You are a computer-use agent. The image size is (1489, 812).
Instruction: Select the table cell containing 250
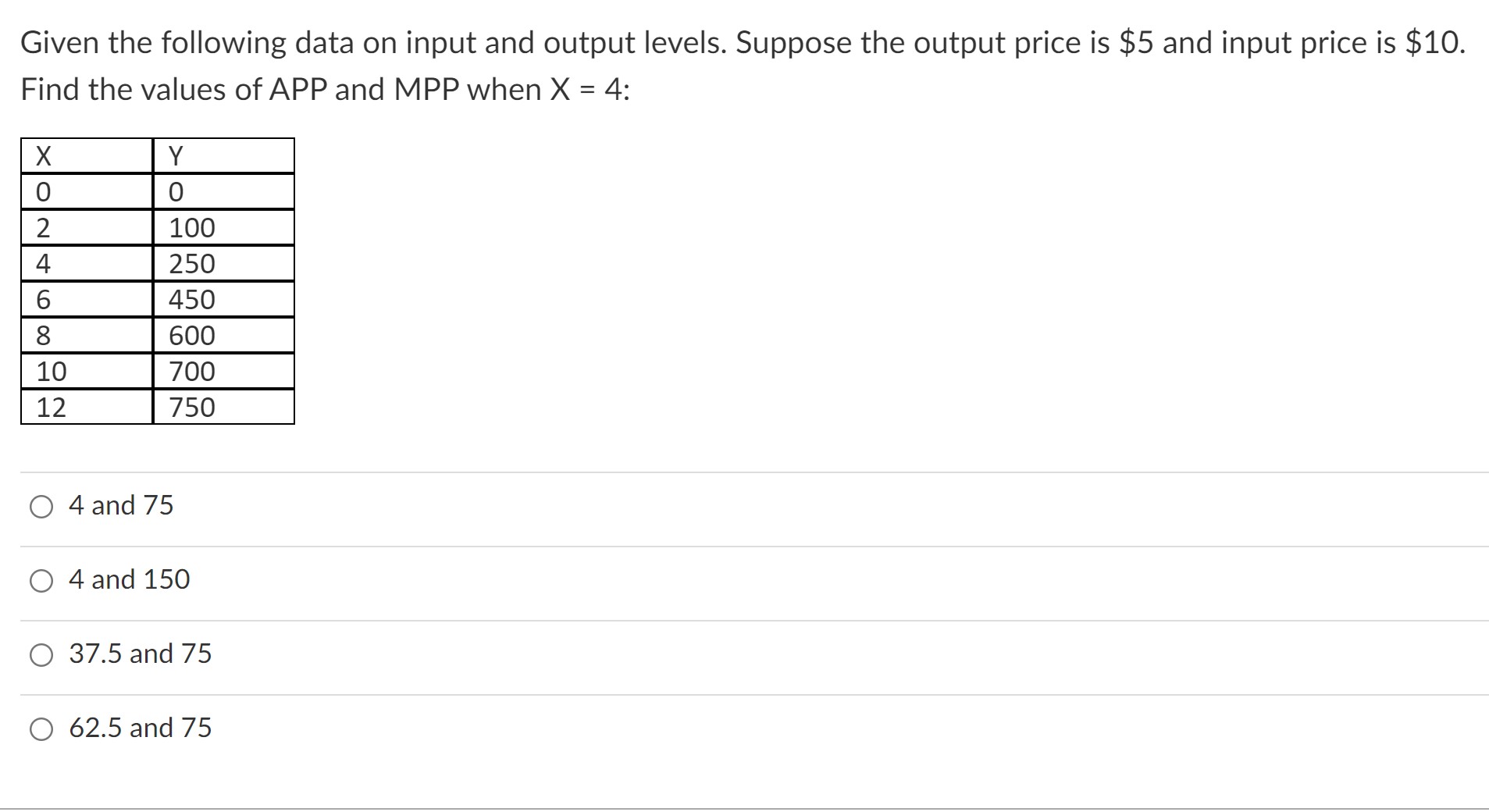[x=222, y=263]
